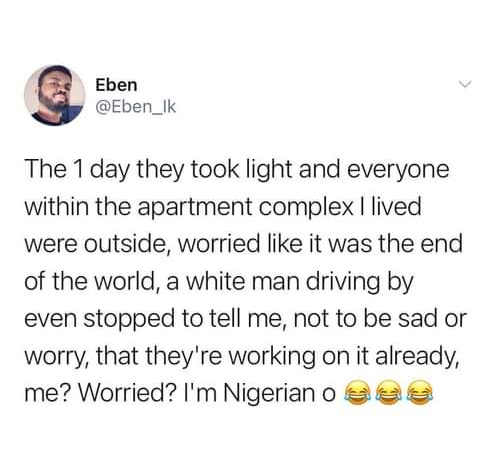The image size is (480, 467).
Task: Click the line 'within the apartment complex I lived'
Action: [223, 208]
